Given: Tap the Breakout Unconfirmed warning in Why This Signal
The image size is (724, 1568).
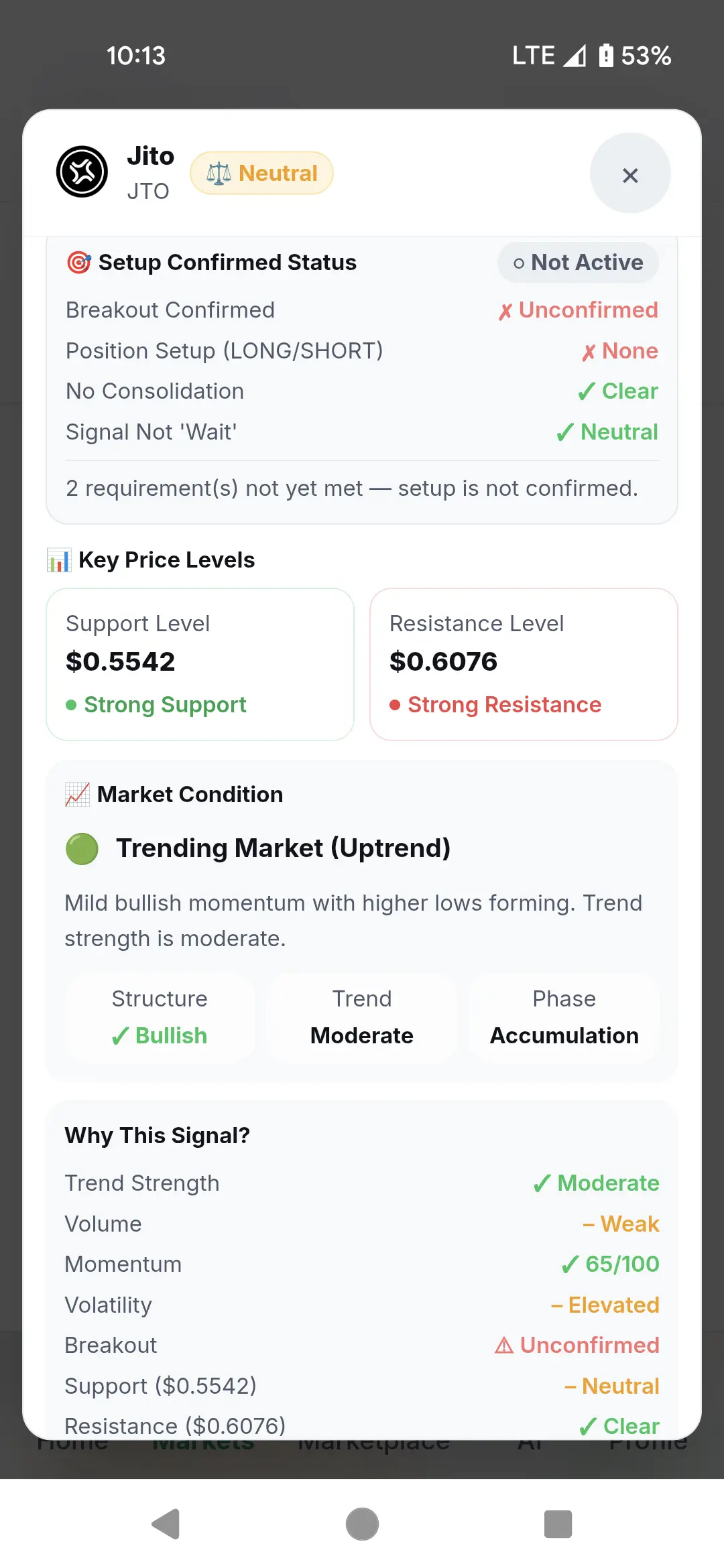Looking at the screenshot, I should tap(577, 1345).
